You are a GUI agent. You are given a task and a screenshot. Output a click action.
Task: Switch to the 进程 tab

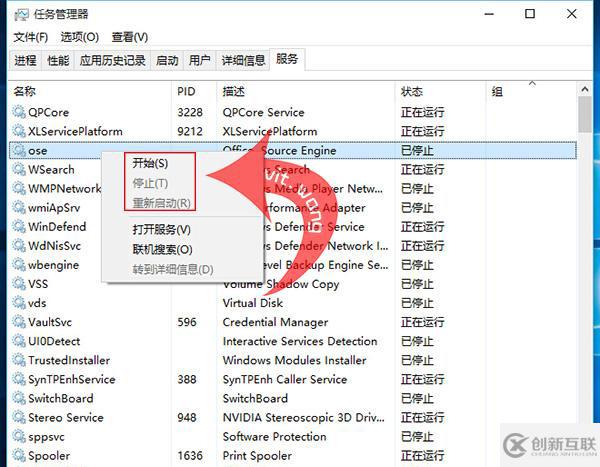(25, 60)
